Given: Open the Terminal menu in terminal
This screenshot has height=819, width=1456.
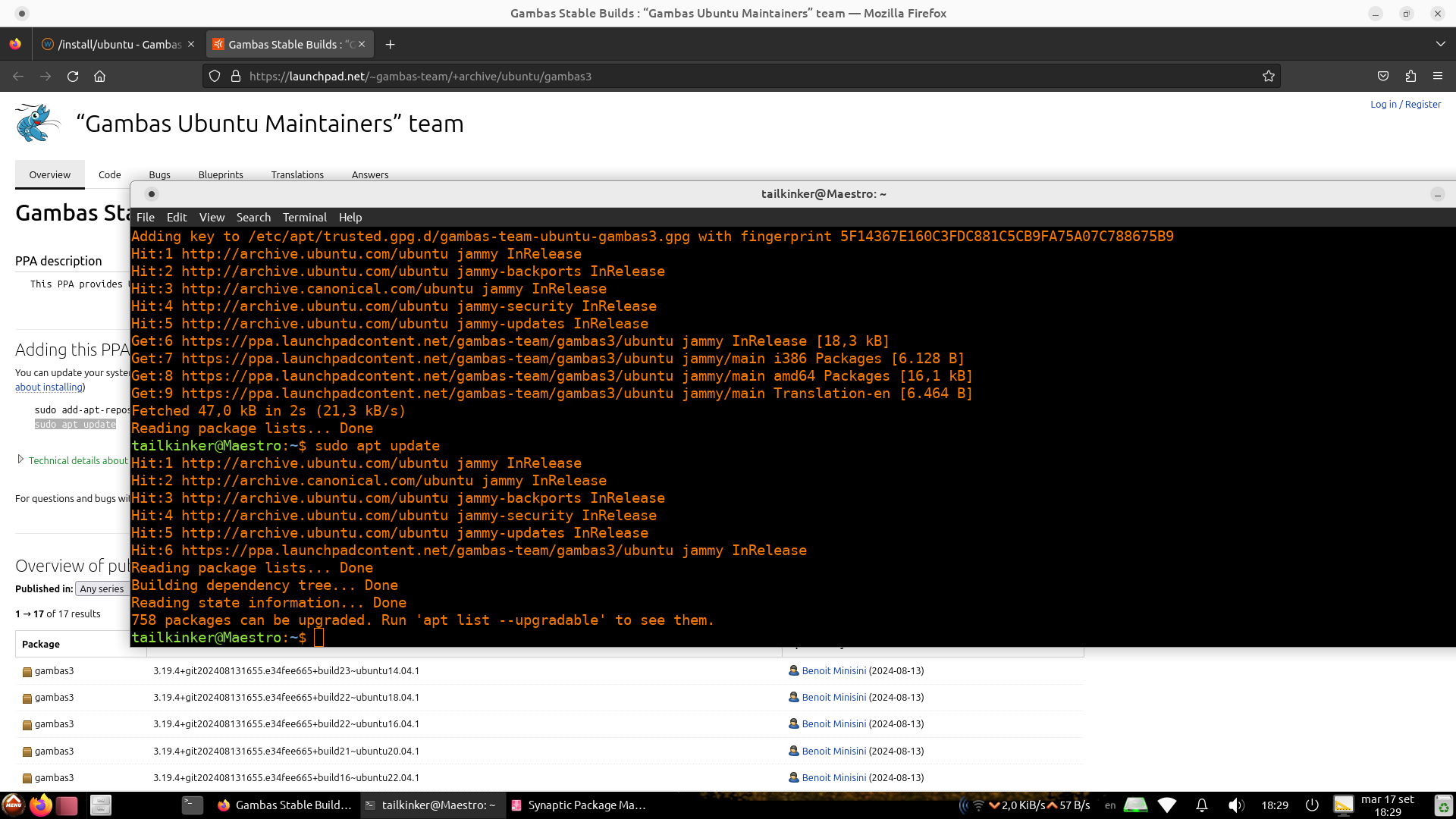Looking at the screenshot, I should pyautogui.click(x=304, y=217).
